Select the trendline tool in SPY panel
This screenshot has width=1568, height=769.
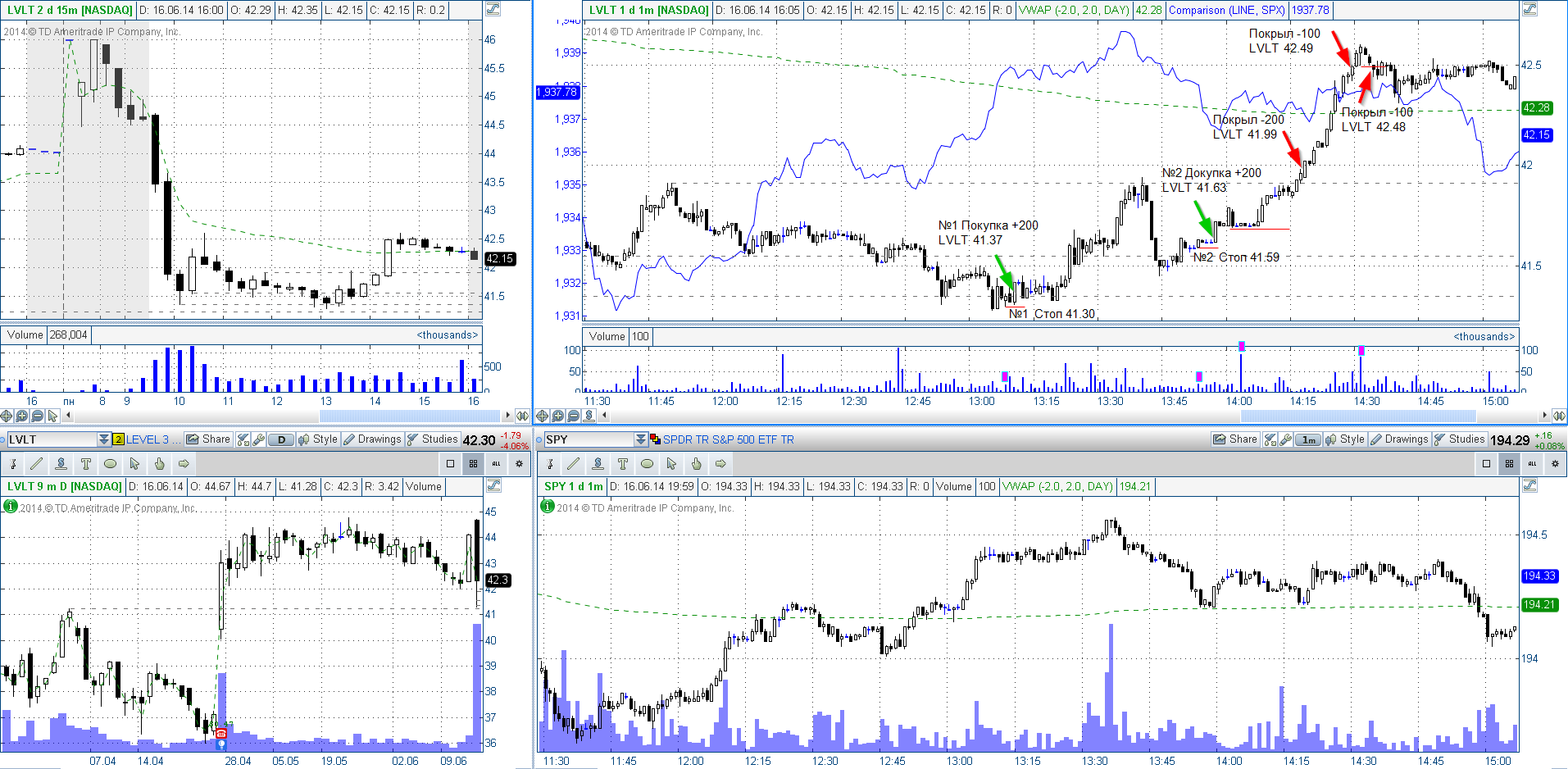click(x=573, y=464)
